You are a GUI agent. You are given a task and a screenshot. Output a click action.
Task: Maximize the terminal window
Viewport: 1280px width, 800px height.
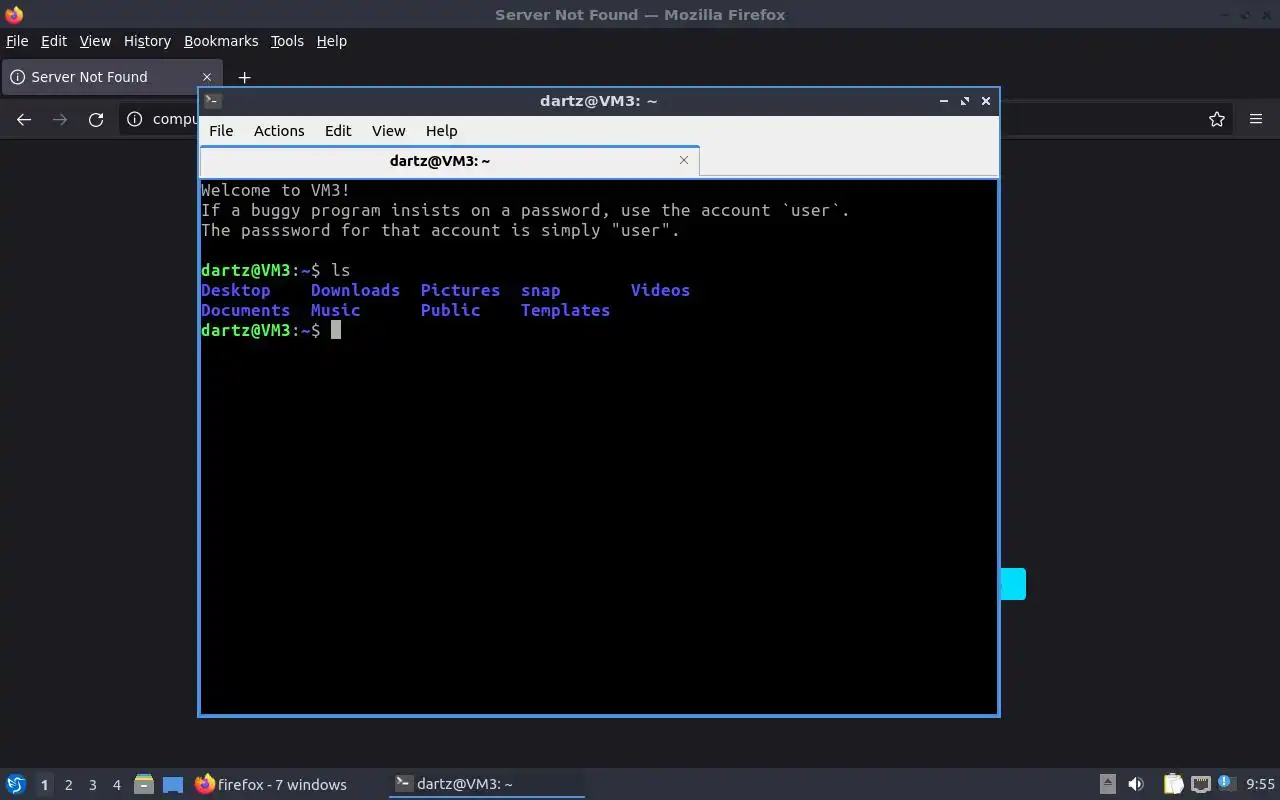pyautogui.click(x=965, y=101)
